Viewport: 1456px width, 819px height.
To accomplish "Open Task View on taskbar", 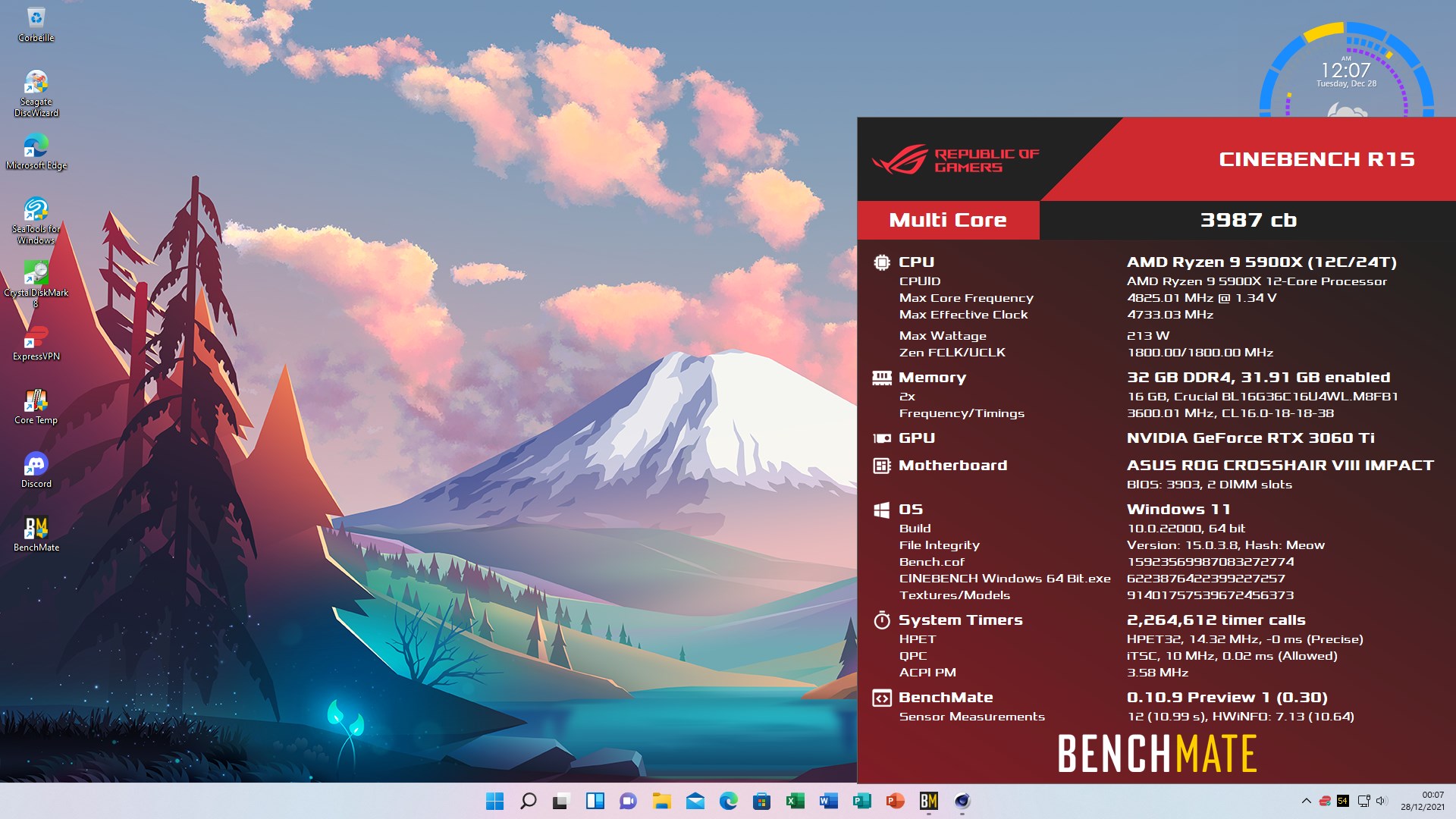I will click(x=561, y=801).
